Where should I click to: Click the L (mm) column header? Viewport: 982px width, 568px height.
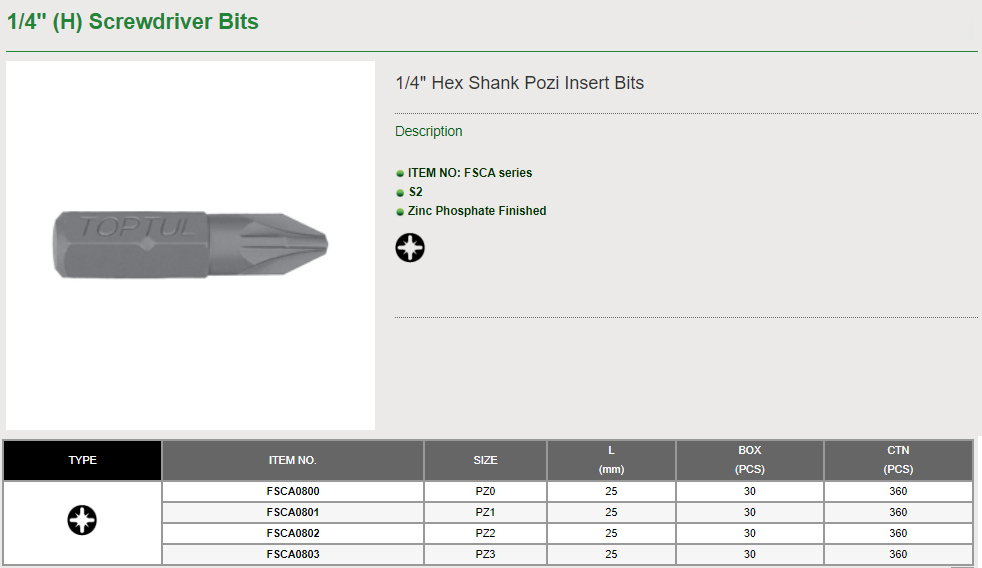(x=611, y=460)
